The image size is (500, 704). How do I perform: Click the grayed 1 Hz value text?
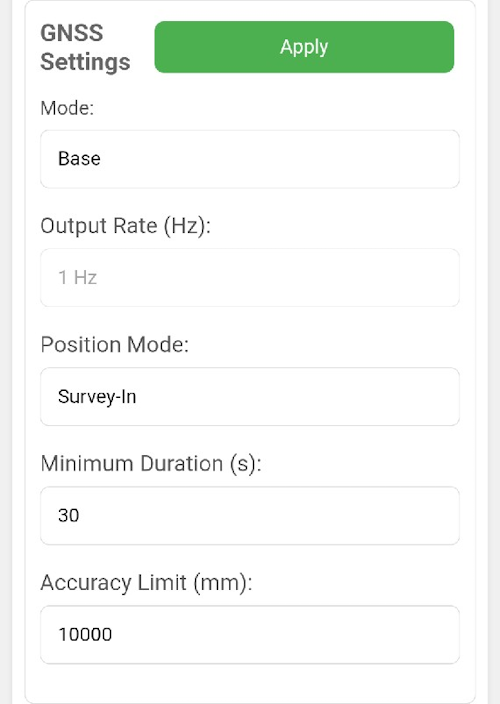[78, 277]
